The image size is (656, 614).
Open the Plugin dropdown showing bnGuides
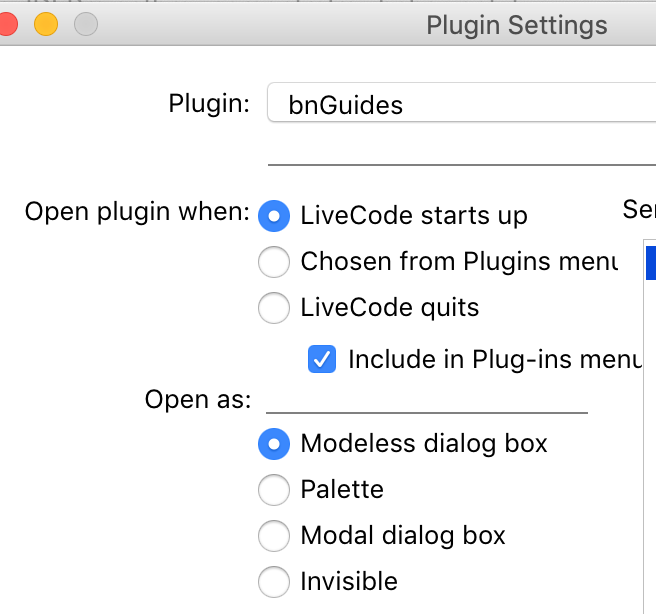click(x=460, y=104)
